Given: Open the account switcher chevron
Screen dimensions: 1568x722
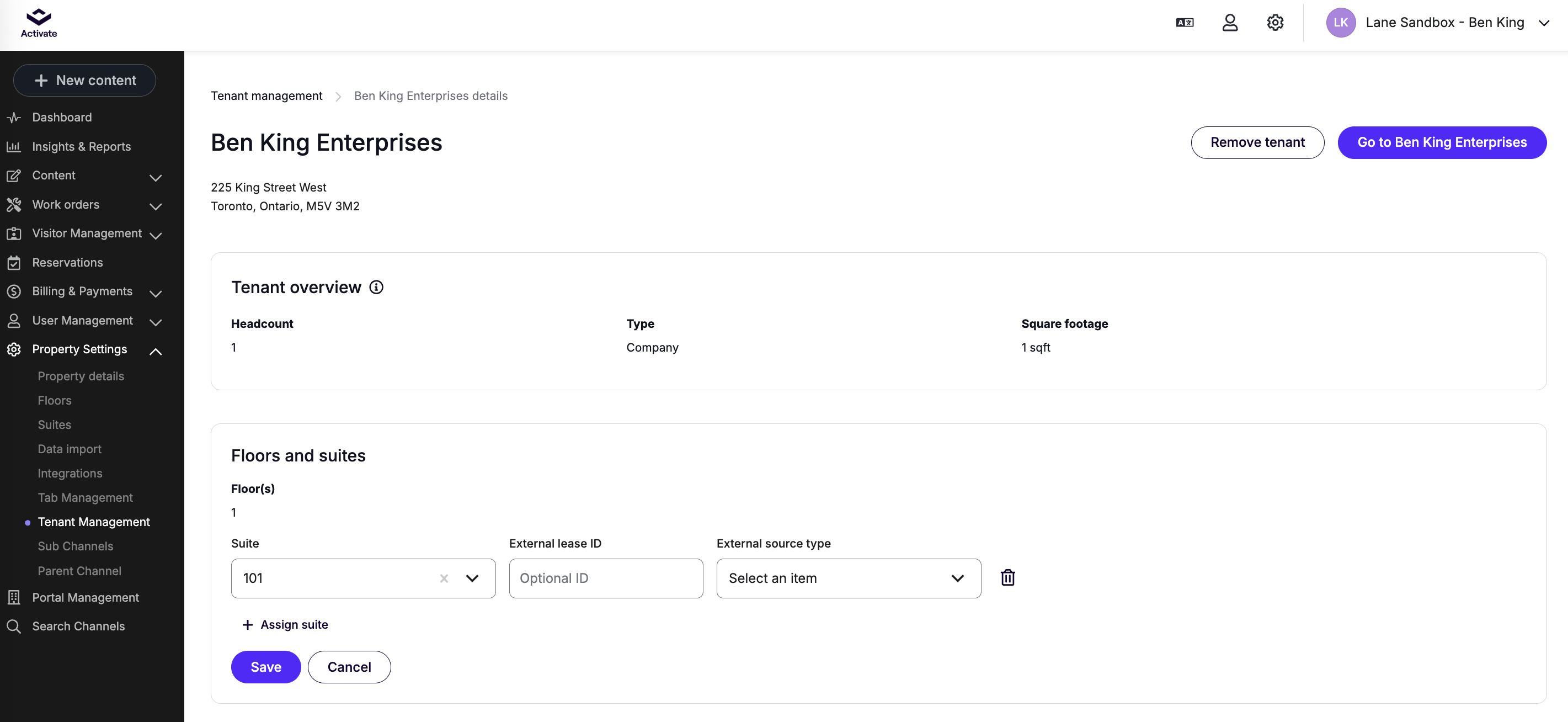Looking at the screenshot, I should [x=1544, y=23].
